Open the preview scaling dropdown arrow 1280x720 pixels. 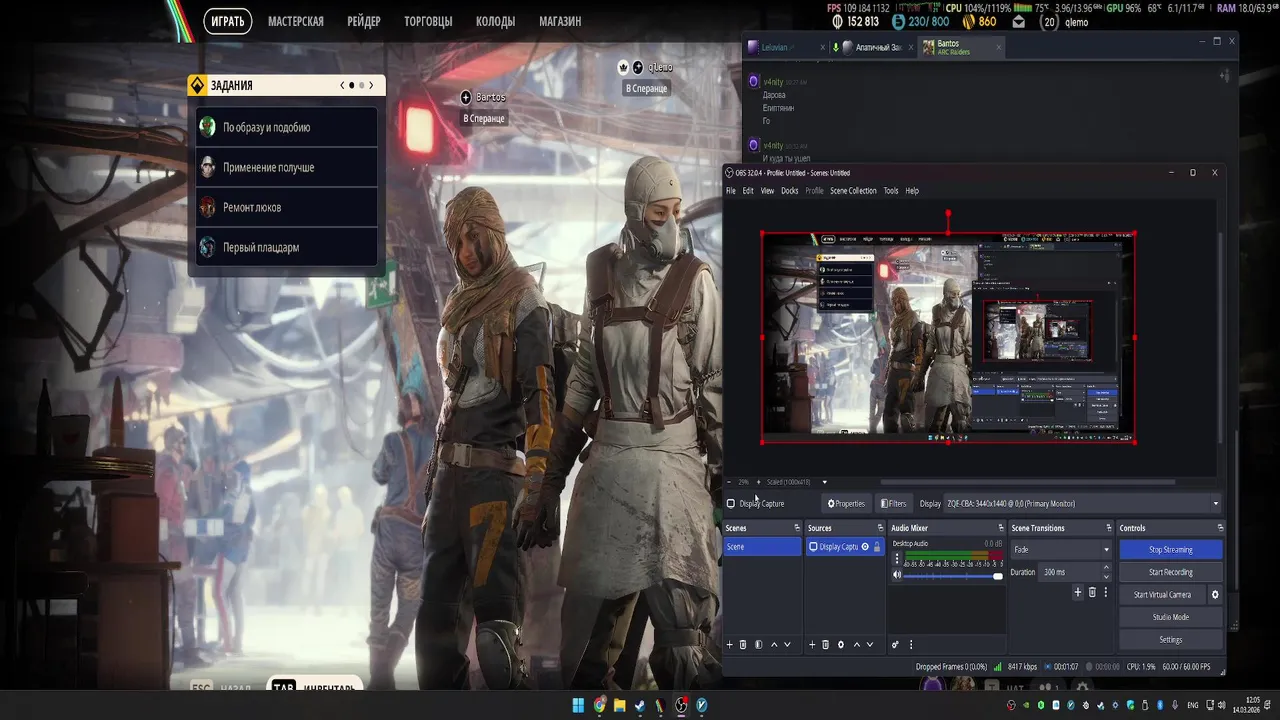pyautogui.click(x=824, y=482)
